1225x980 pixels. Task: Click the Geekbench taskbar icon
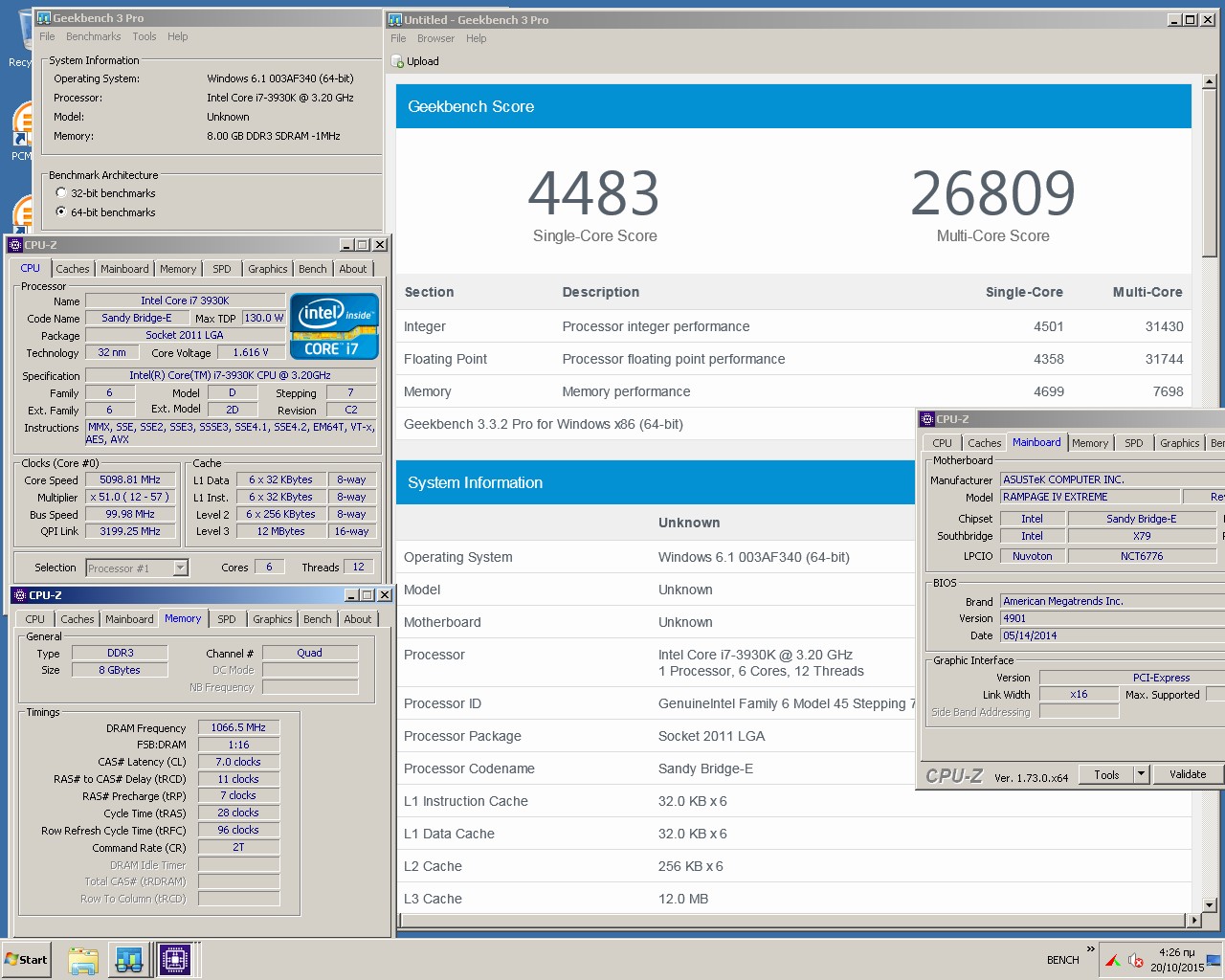tap(129, 959)
